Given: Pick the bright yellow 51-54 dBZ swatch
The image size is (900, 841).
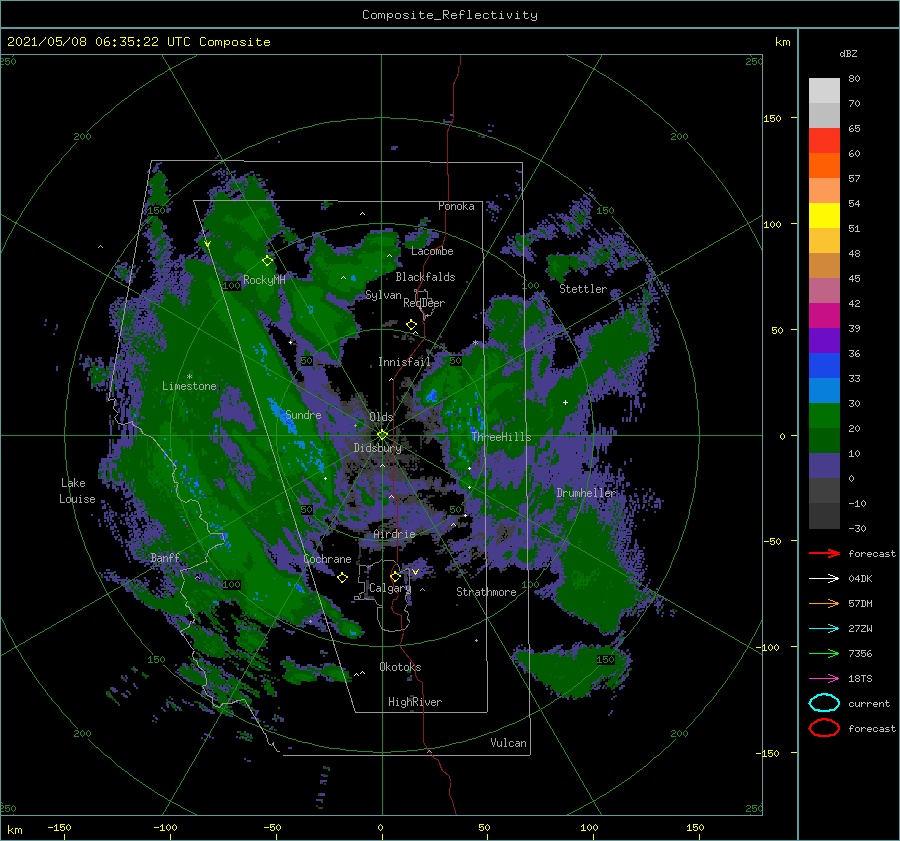Looking at the screenshot, I should 824,216.
